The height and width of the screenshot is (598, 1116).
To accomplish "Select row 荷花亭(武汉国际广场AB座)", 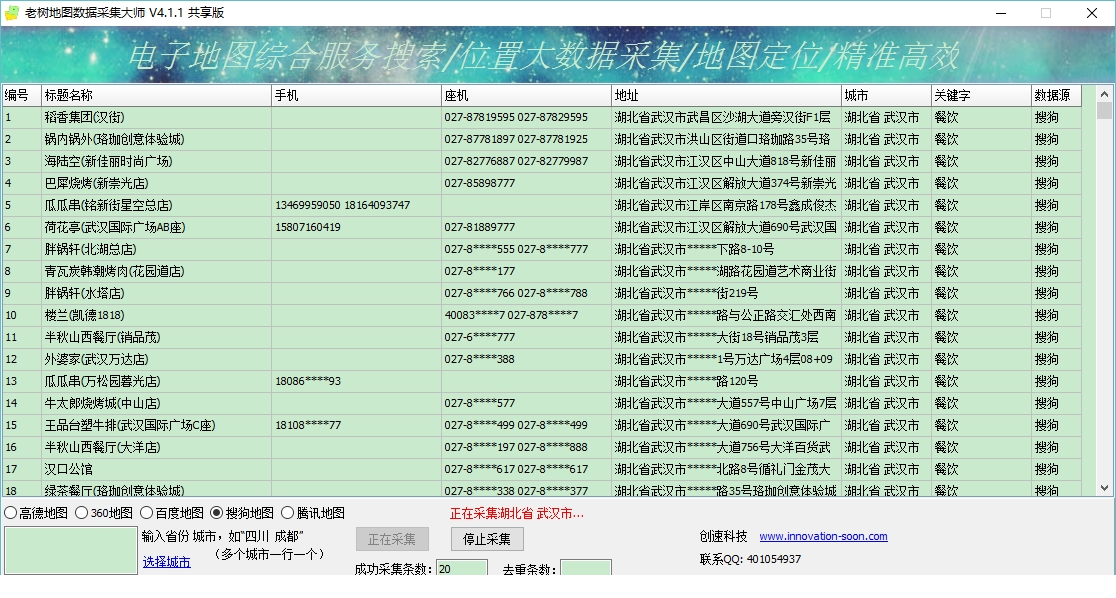I will (x=541, y=228).
